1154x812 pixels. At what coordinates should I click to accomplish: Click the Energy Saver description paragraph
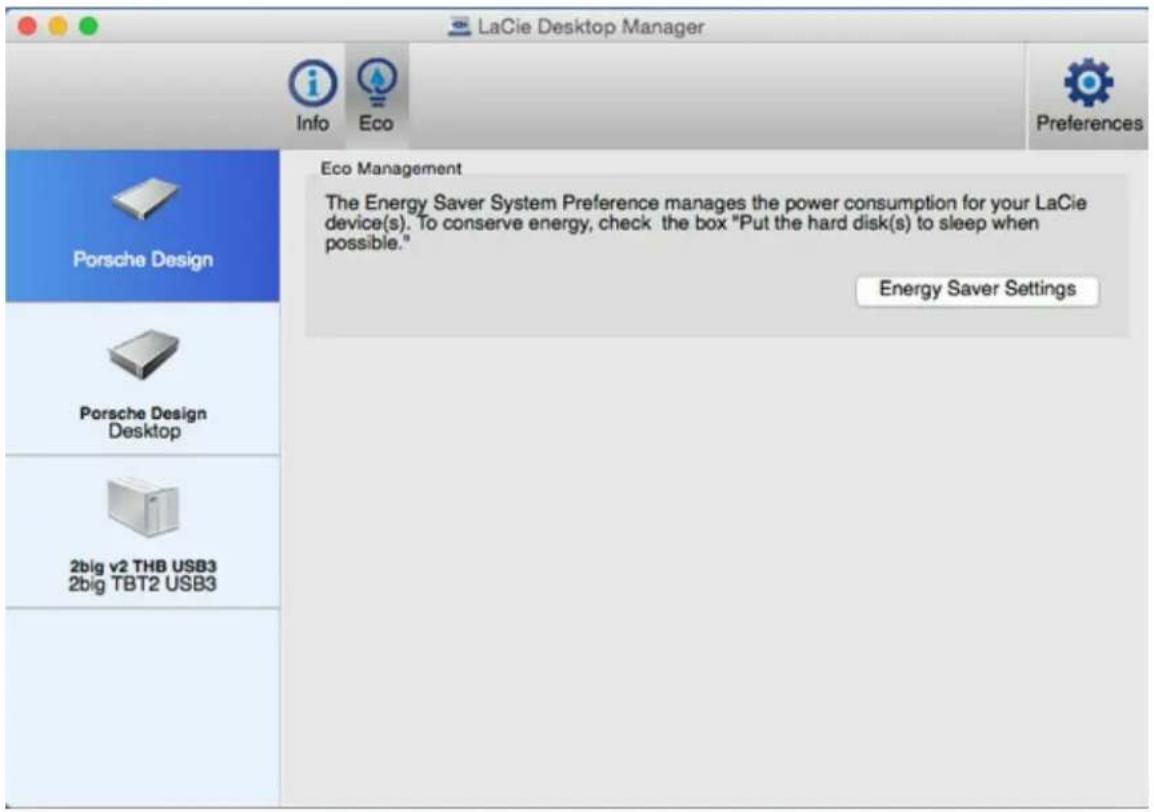tap(706, 222)
